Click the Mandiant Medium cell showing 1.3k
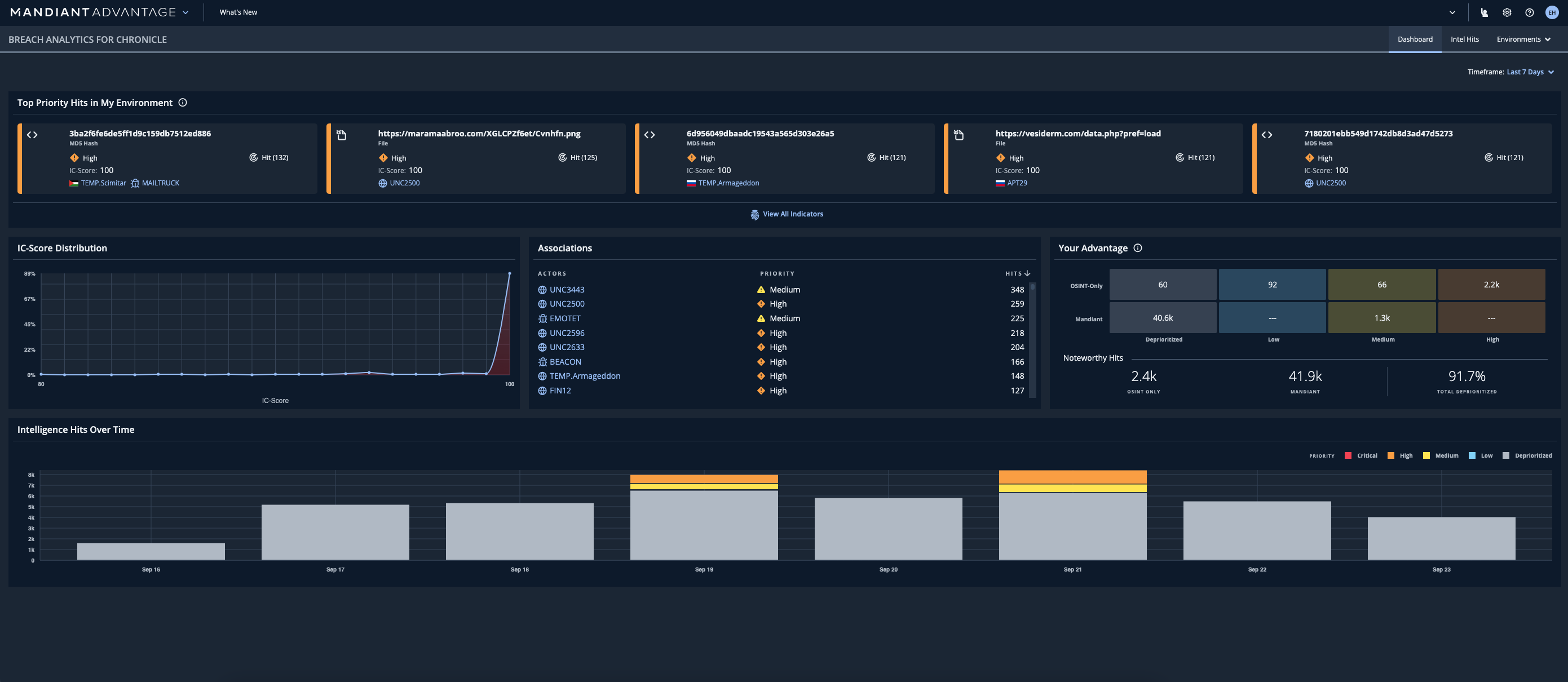 pyautogui.click(x=1382, y=317)
